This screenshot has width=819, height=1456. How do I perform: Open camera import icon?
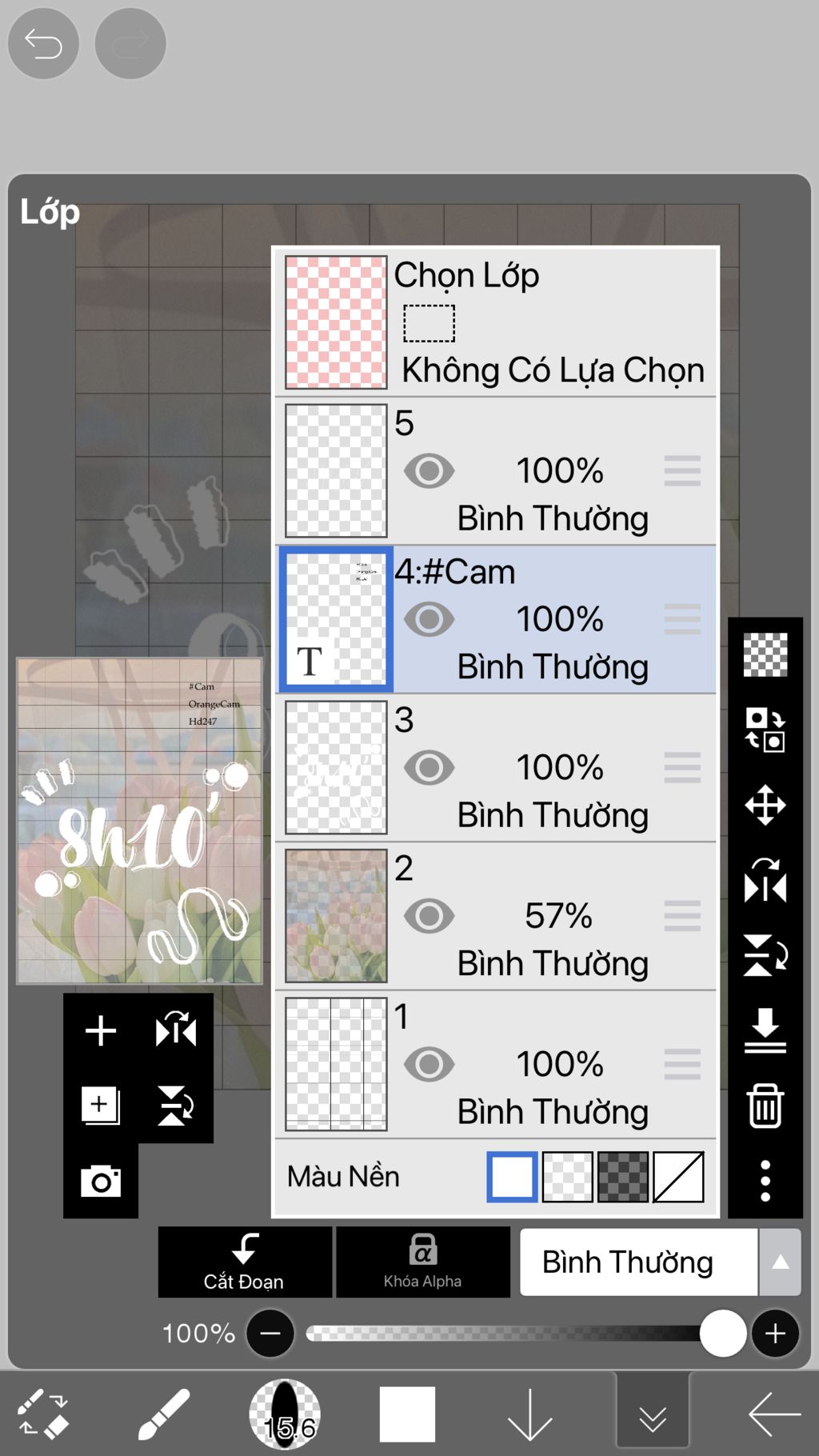[101, 1181]
